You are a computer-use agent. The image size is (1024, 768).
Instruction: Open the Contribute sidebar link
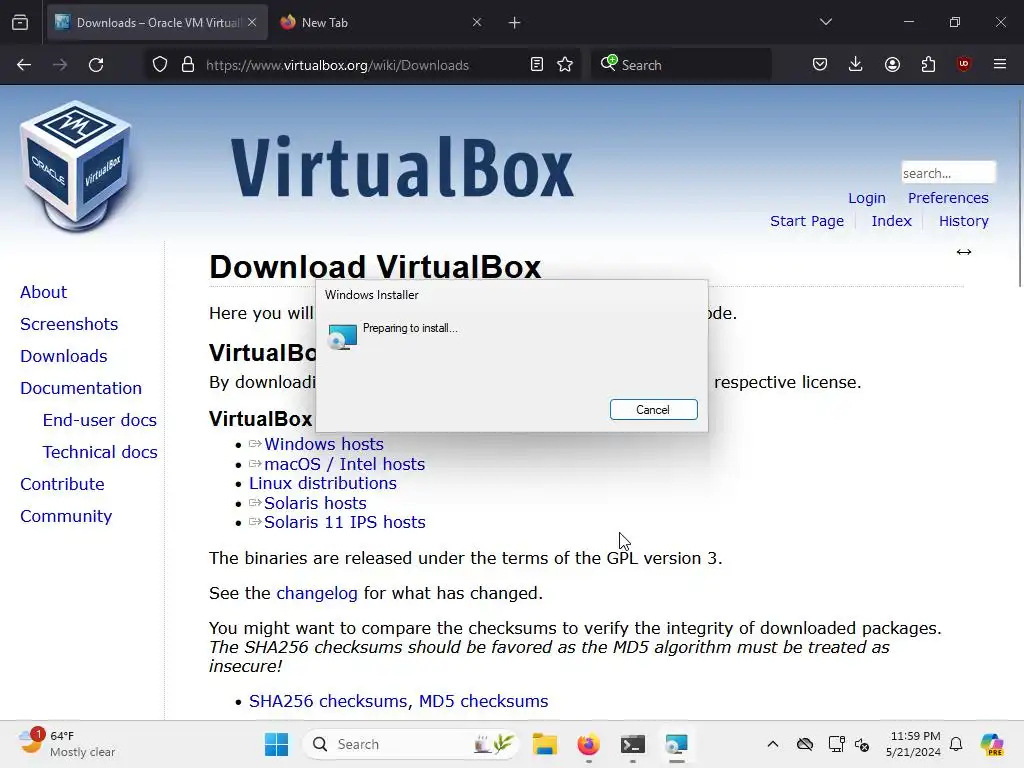tap(62, 484)
